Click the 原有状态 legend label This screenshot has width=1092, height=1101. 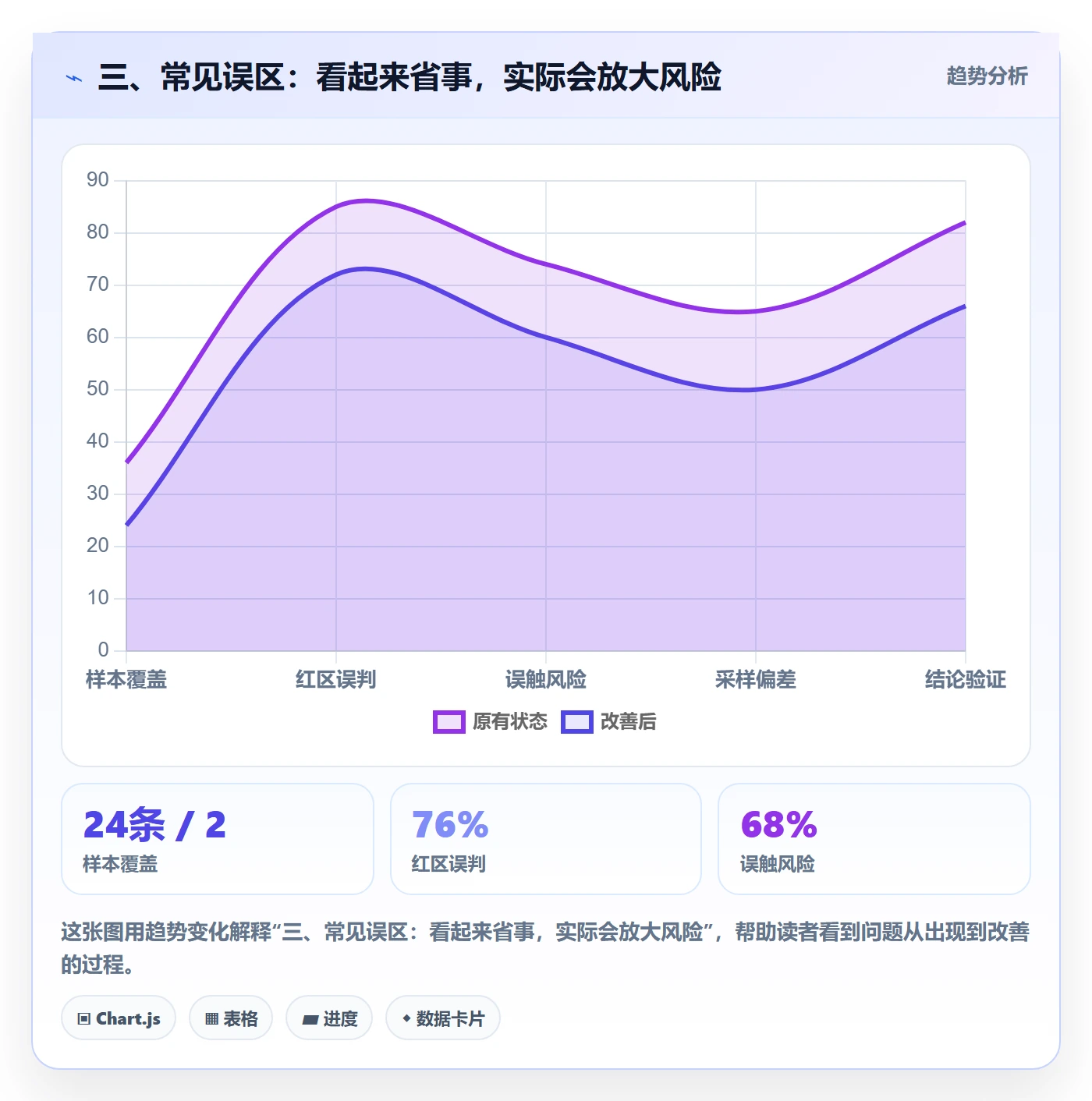coord(510,722)
